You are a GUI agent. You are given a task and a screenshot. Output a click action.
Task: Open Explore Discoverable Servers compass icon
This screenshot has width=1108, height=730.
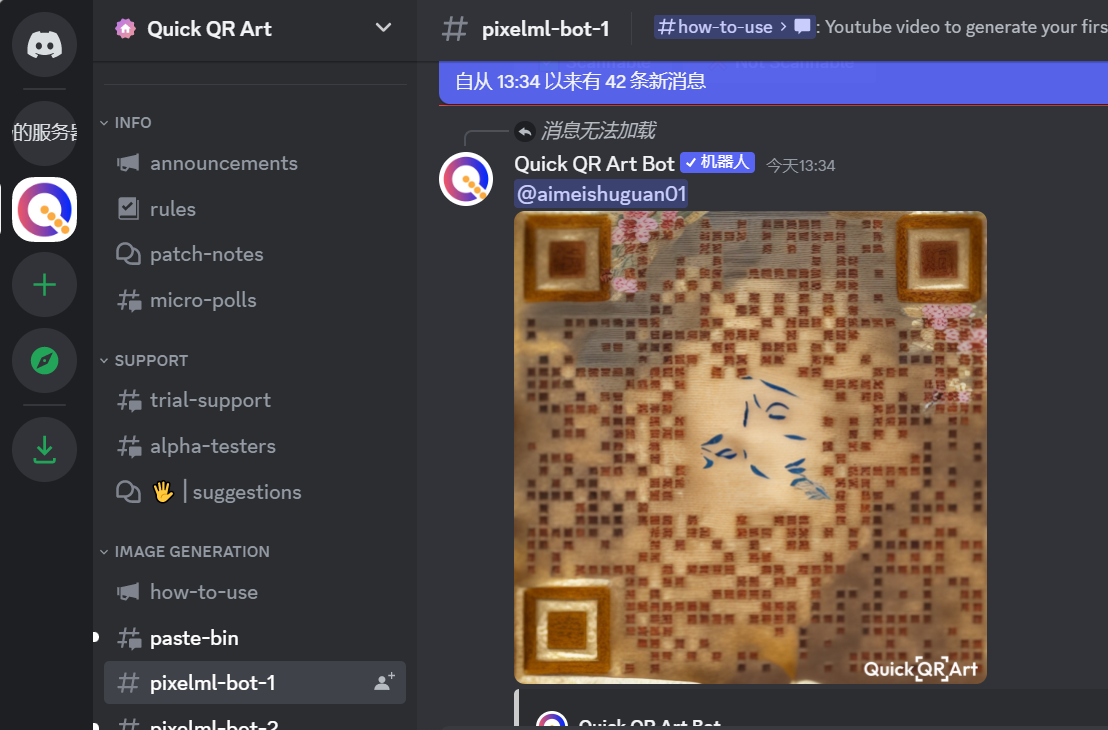45,360
